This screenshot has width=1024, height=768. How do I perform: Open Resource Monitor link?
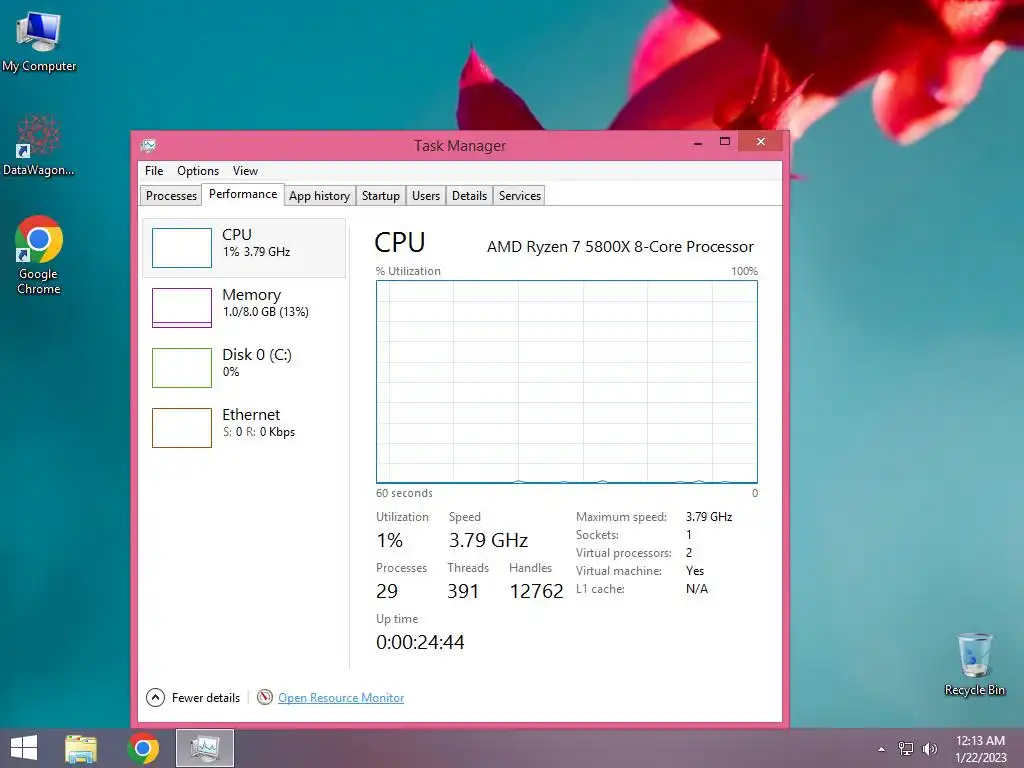(341, 697)
